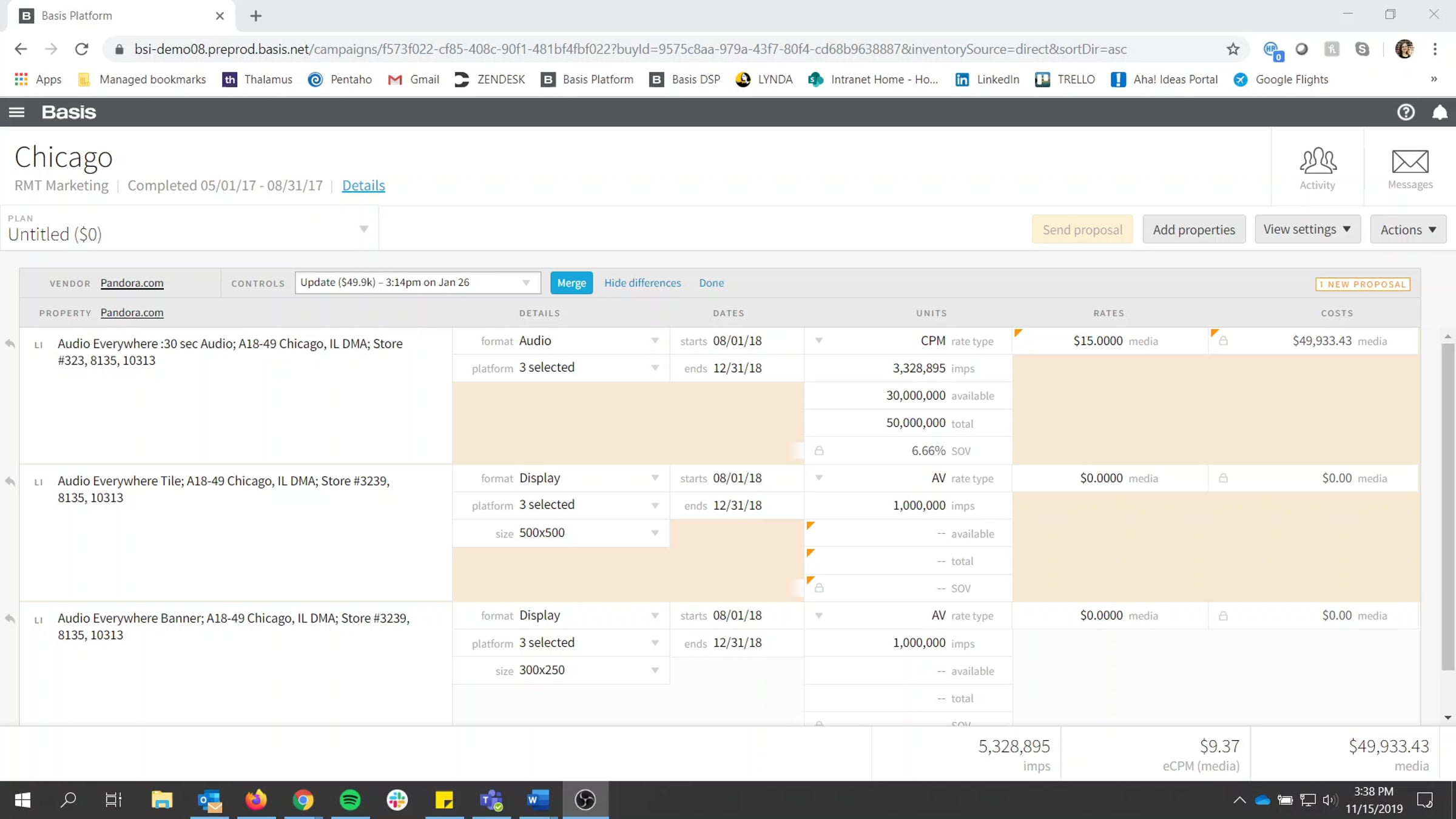
Task: Open the Activity panel icon
Action: coord(1317,168)
